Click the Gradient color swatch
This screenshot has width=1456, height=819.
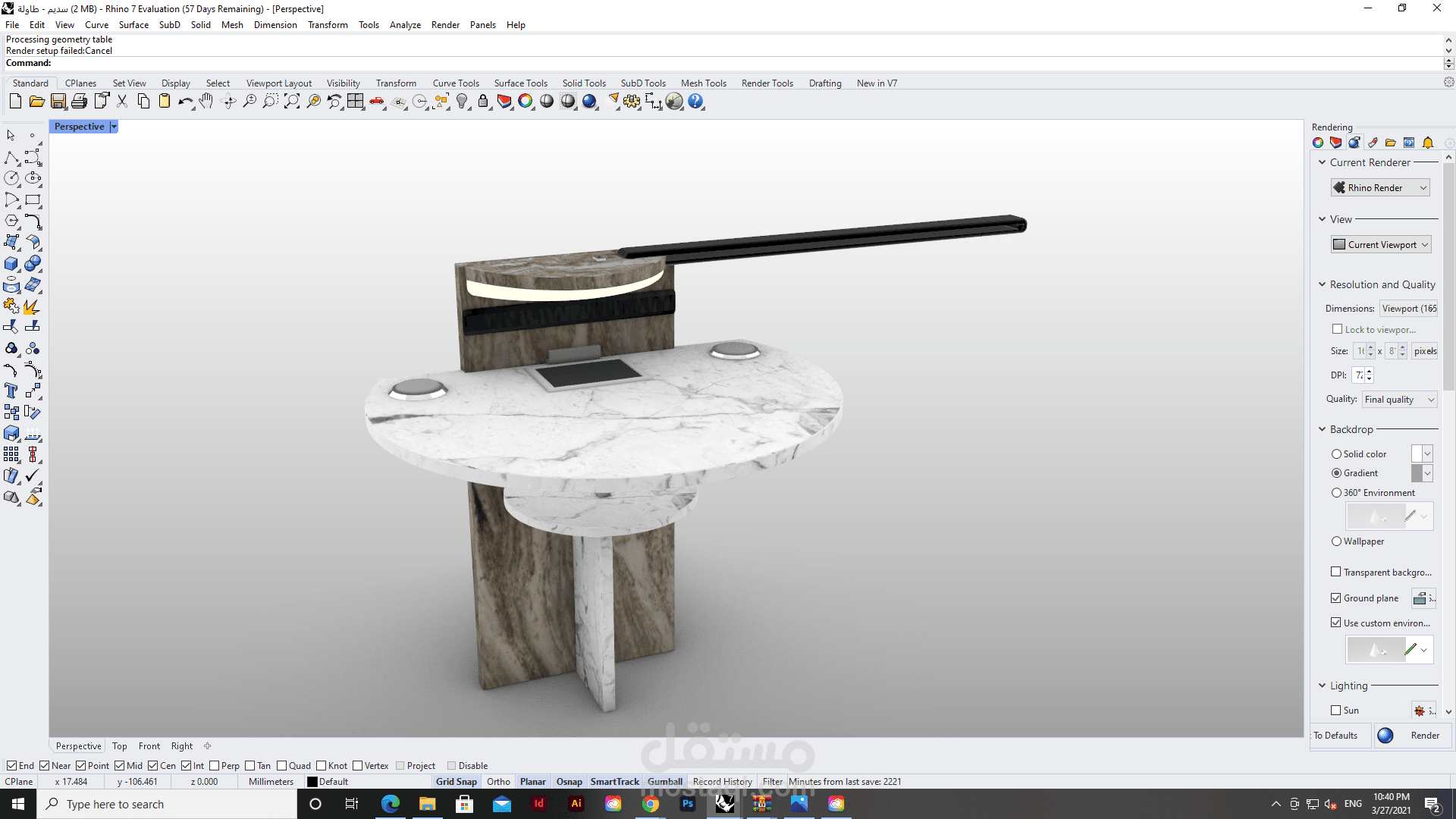click(1417, 473)
